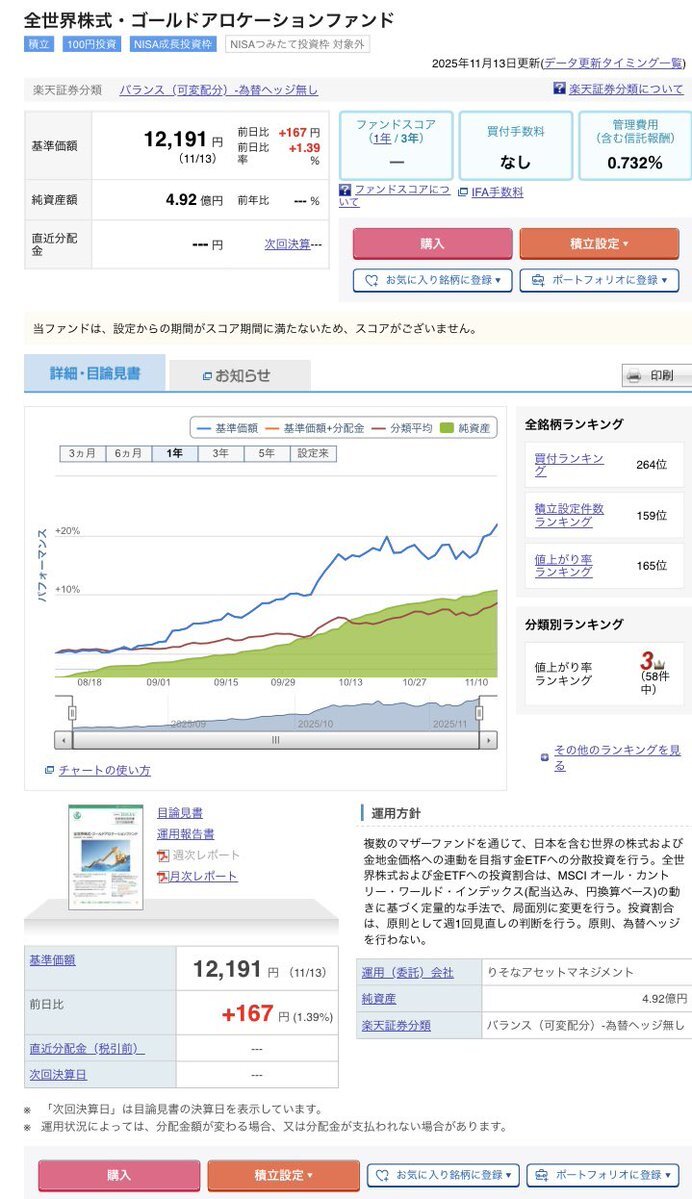Open the 運用(委託)会社 link
The width and height of the screenshot is (692, 1199).
point(408,973)
